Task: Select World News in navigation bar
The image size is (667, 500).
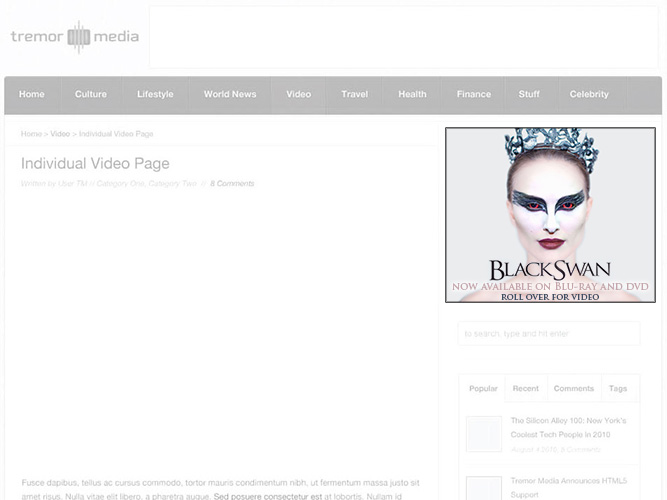Action: pyautogui.click(x=230, y=95)
